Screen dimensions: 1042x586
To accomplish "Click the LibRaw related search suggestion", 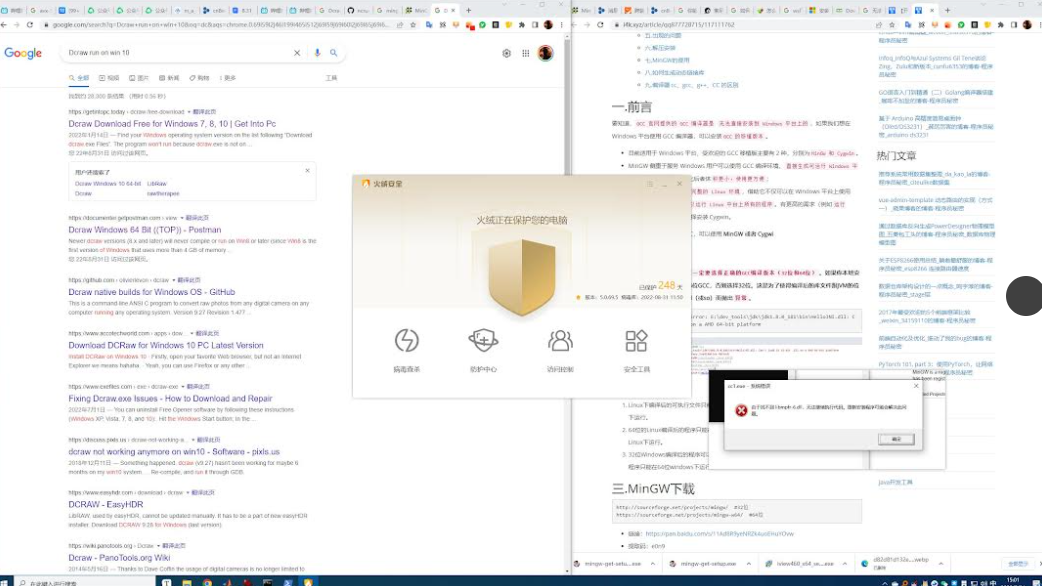I will coord(157,183).
